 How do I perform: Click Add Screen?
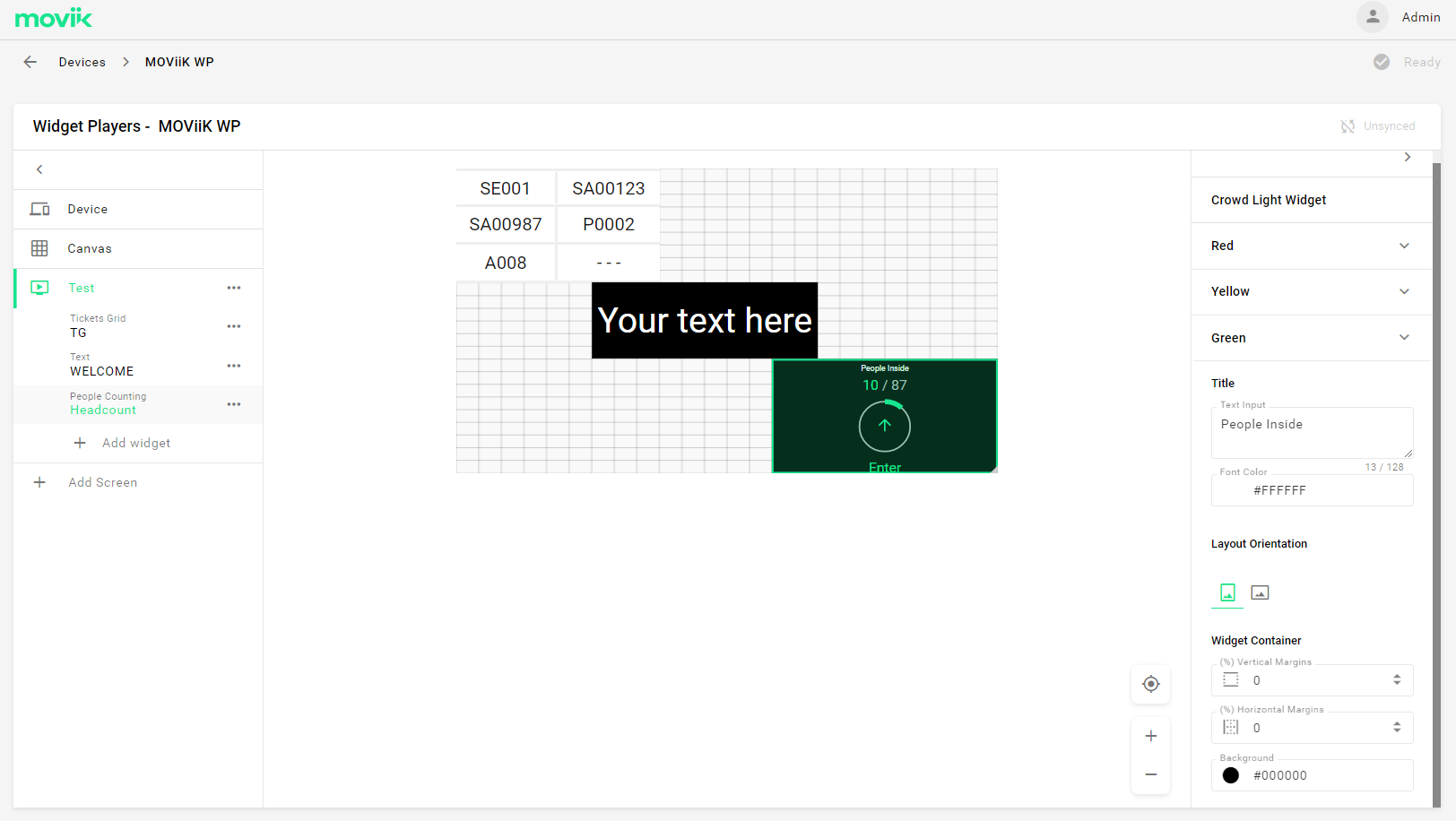pos(103,482)
